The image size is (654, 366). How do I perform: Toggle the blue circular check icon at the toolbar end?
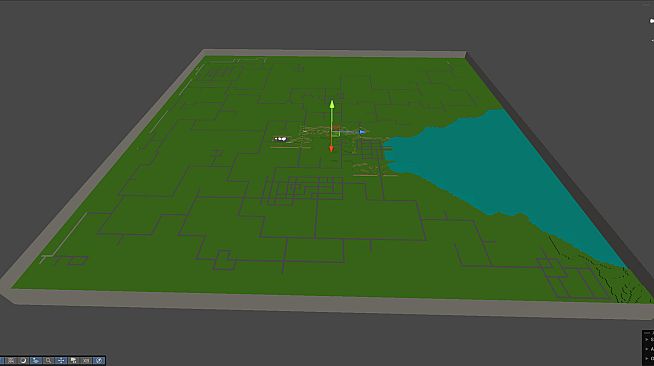point(99,361)
